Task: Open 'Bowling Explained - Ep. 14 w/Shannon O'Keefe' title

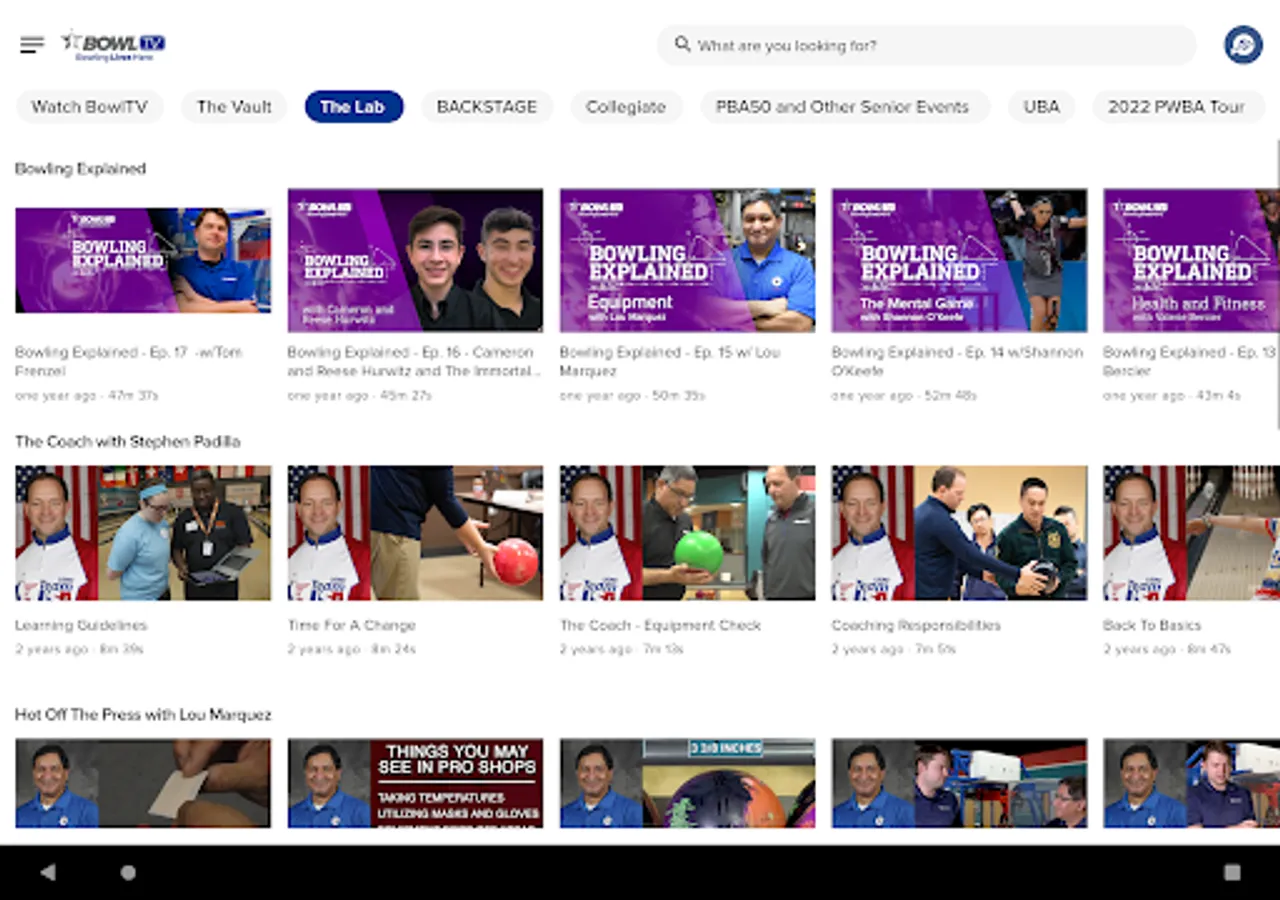Action: pos(957,361)
